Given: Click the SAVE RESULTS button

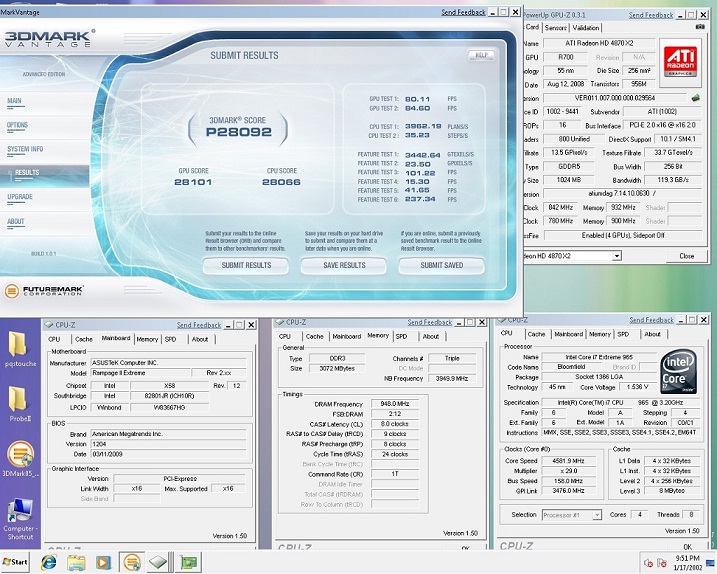Looking at the screenshot, I should tap(344, 265).
